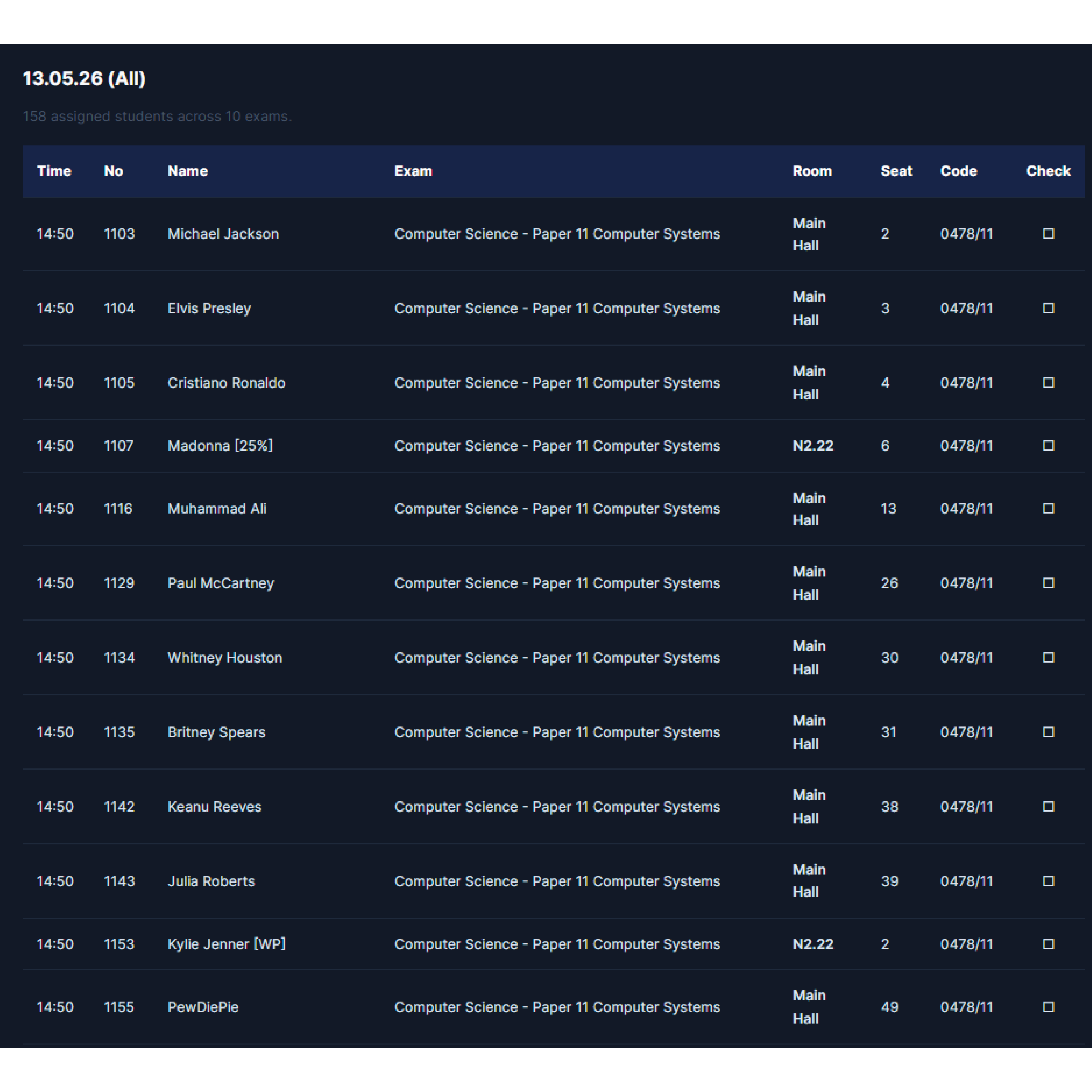This screenshot has height=1092, width=1092.
Task: Tick the check box for Michael Jackson
Action: coord(1048,234)
